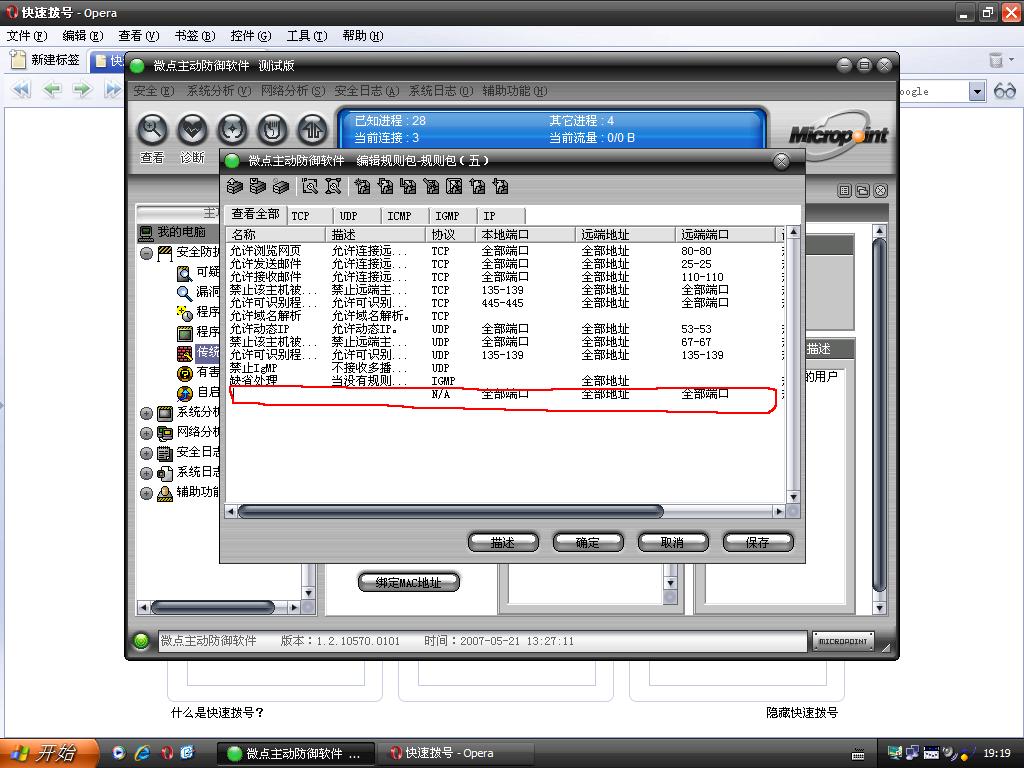The image size is (1024, 768).
Task: Select the IP tab
Action: tap(501, 216)
